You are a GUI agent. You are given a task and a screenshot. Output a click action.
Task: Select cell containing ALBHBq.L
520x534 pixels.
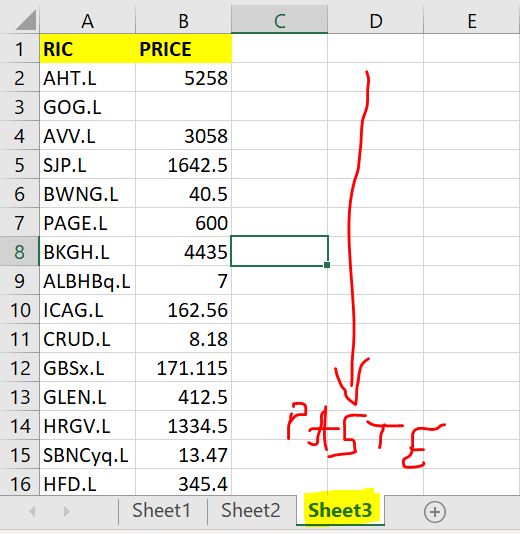pos(88,281)
